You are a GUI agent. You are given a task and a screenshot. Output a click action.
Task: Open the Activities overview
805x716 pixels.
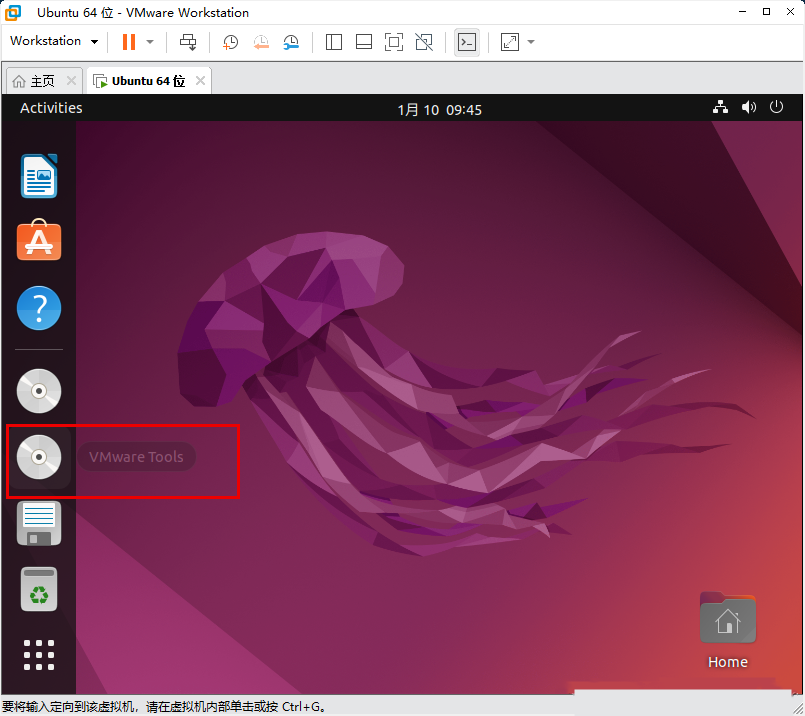50,107
